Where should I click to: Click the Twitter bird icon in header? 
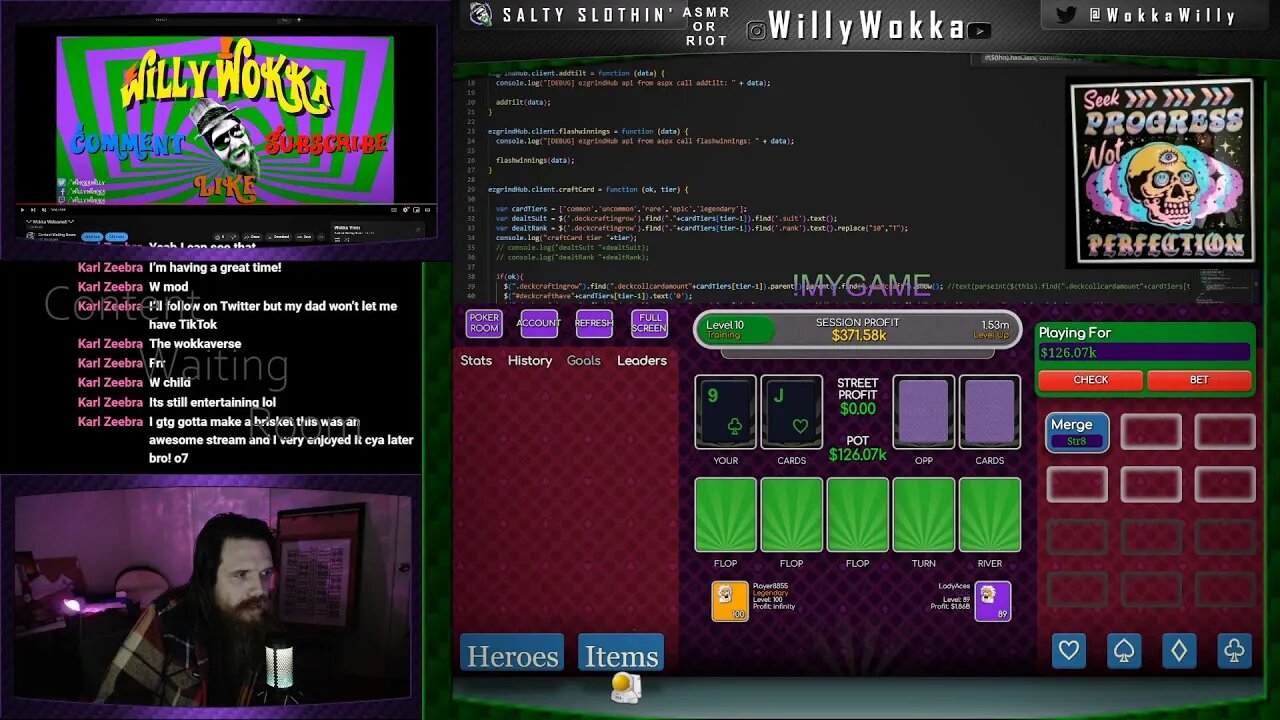tap(1066, 15)
